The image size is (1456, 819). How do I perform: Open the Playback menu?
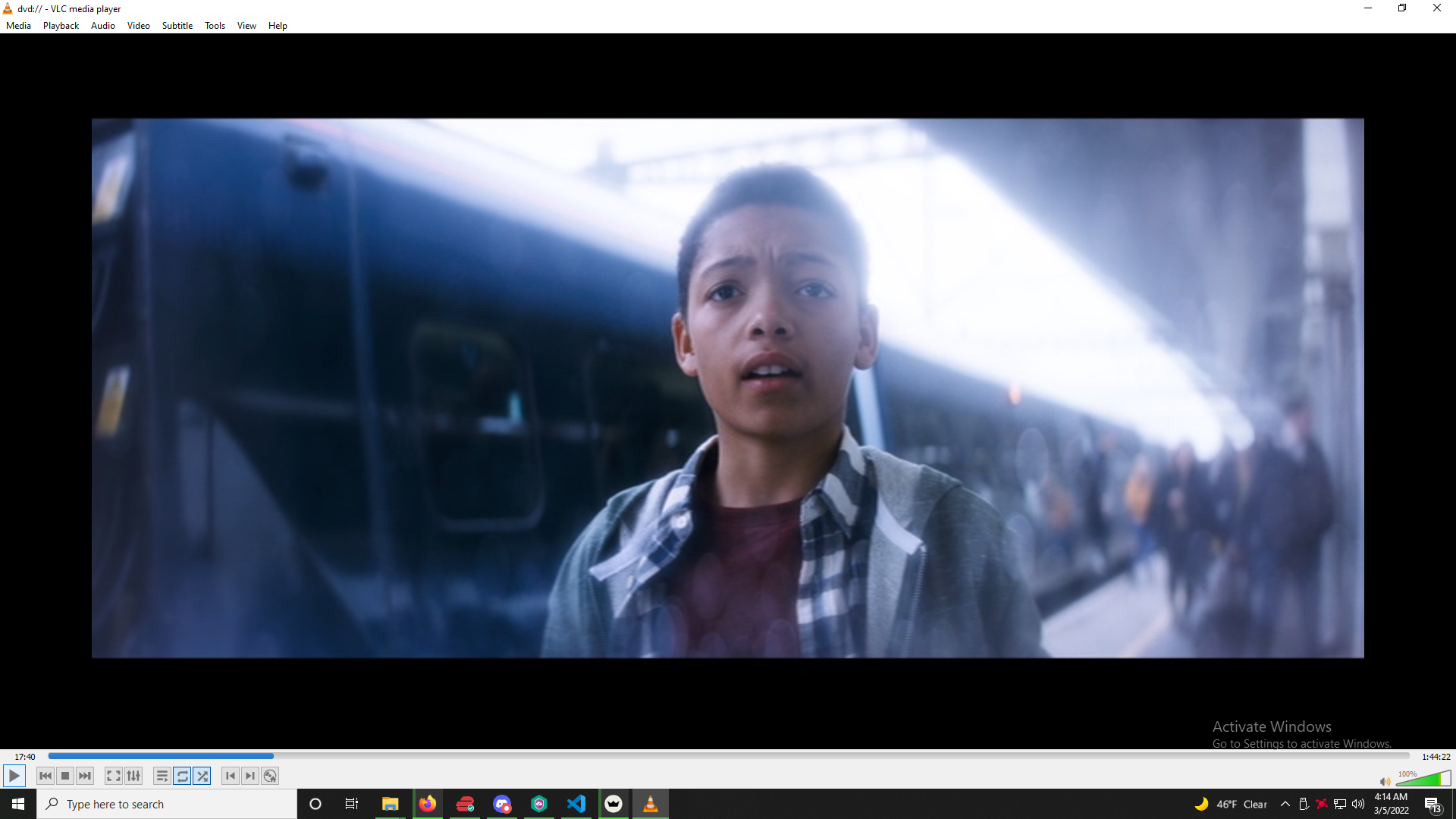[x=61, y=26]
